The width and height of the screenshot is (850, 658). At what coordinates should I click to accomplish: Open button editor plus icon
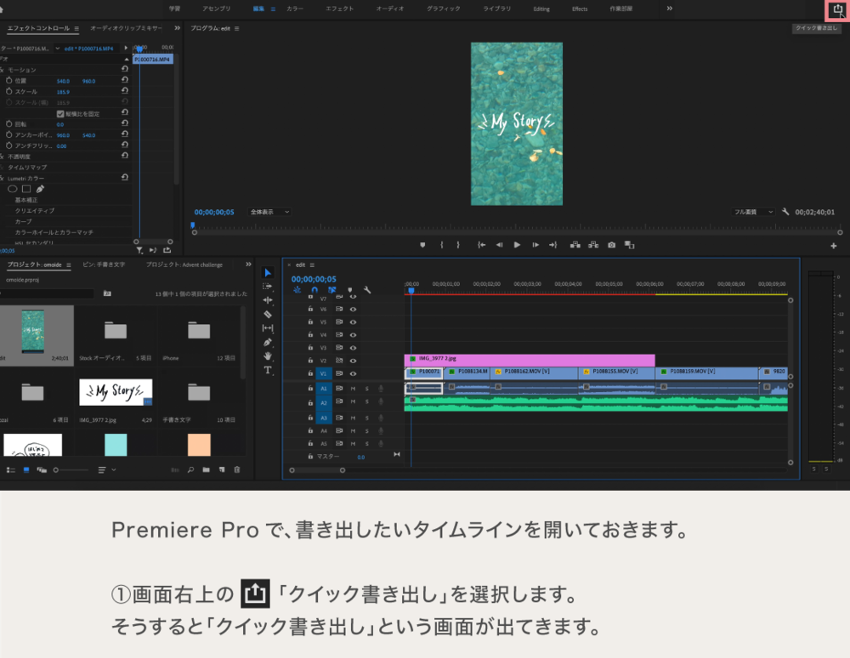point(833,246)
